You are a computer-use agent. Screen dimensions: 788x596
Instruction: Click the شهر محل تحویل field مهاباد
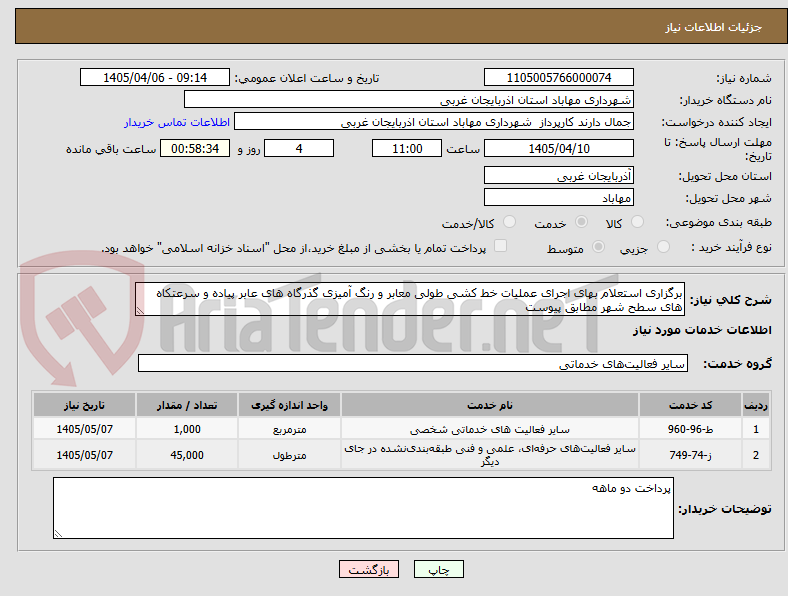pos(558,197)
